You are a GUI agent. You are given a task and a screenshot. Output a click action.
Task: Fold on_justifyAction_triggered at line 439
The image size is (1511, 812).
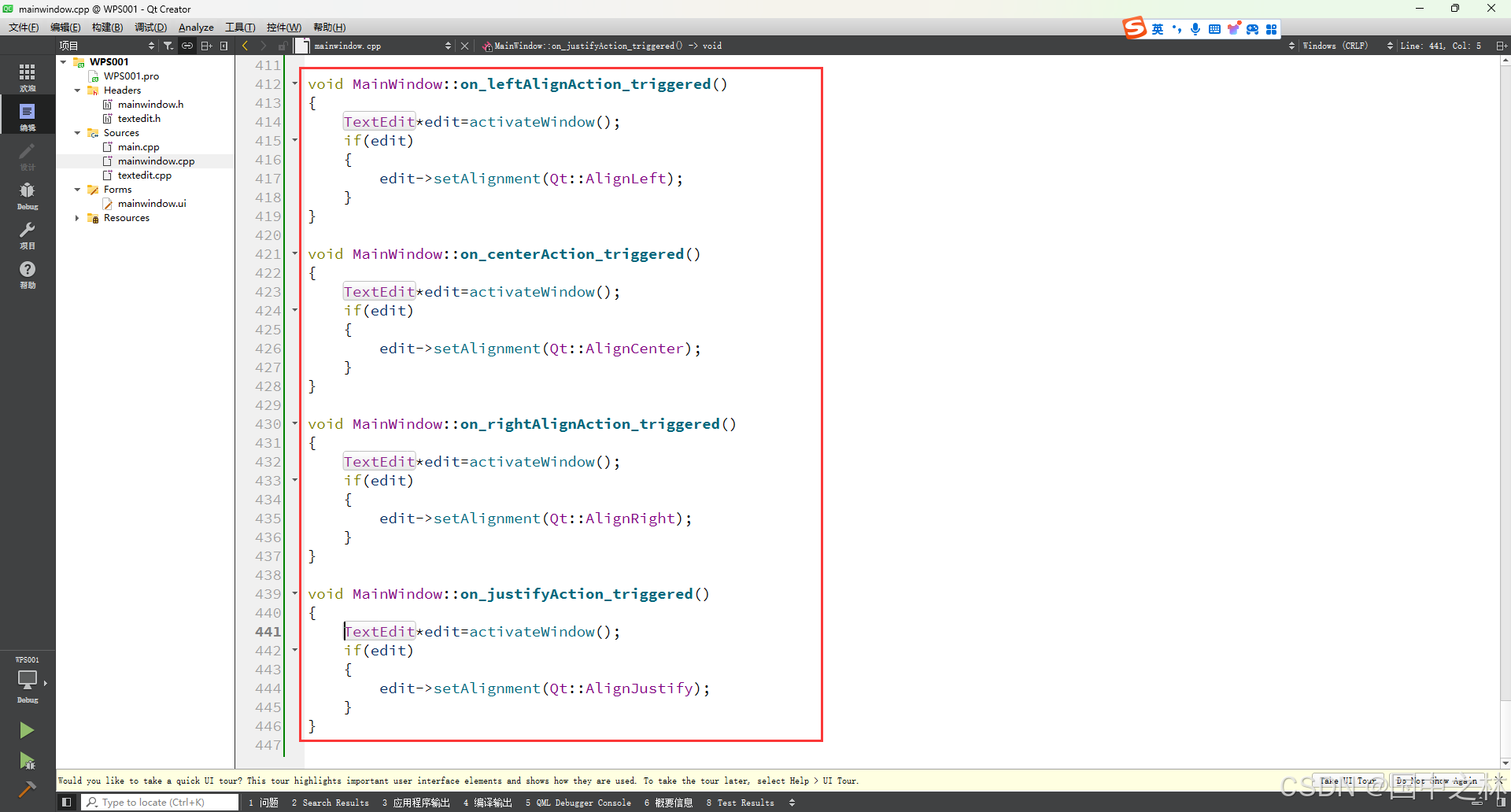tap(295, 593)
